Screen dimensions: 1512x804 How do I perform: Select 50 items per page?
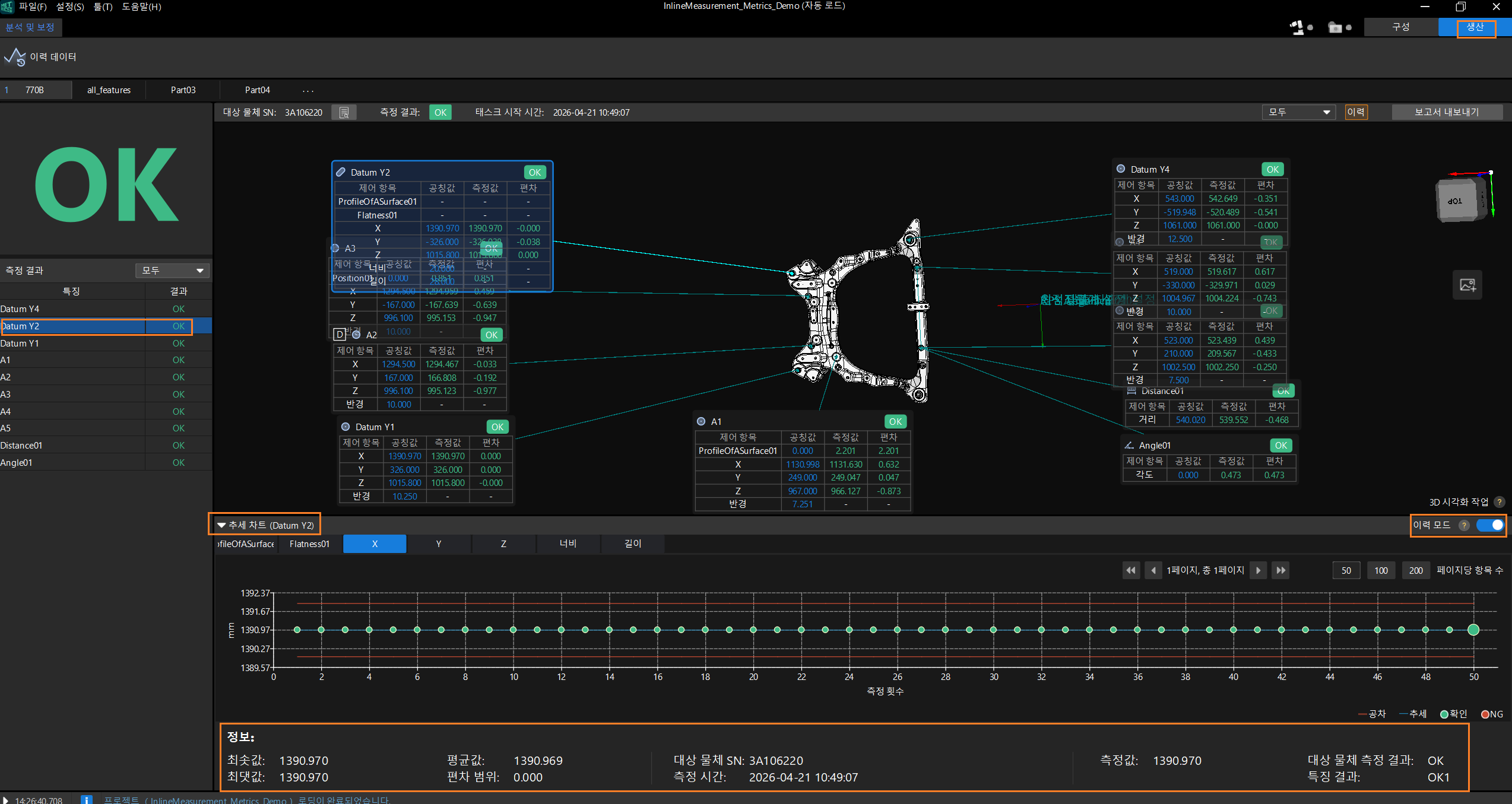point(1346,570)
